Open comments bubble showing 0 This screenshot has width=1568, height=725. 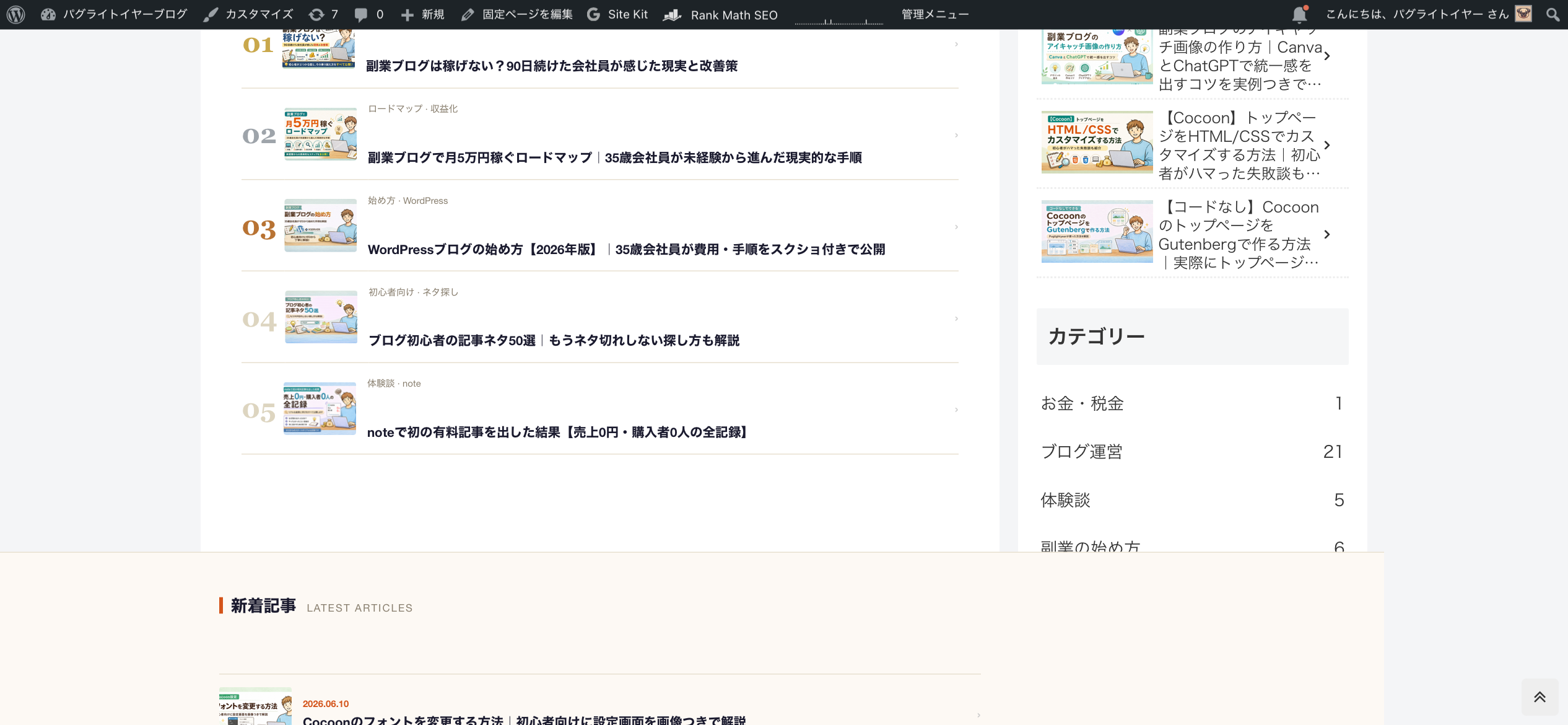(369, 14)
